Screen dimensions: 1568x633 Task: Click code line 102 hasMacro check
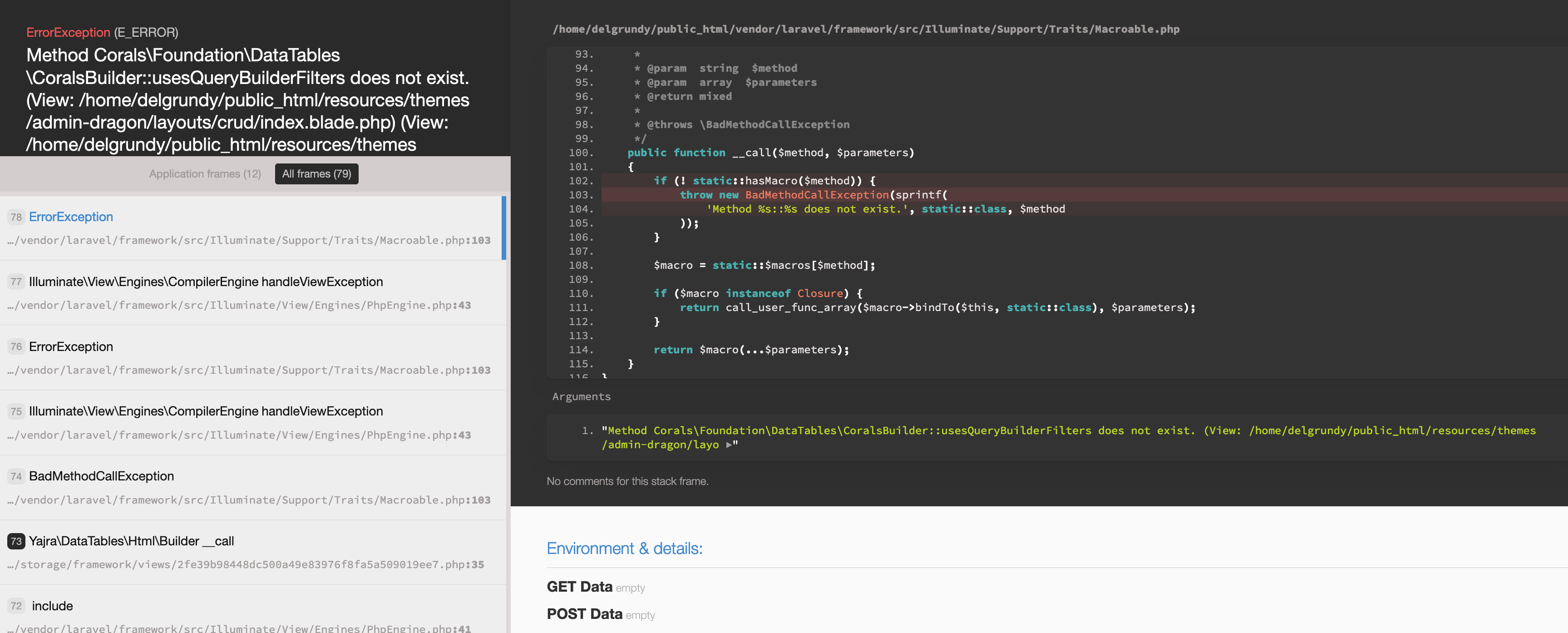764,181
